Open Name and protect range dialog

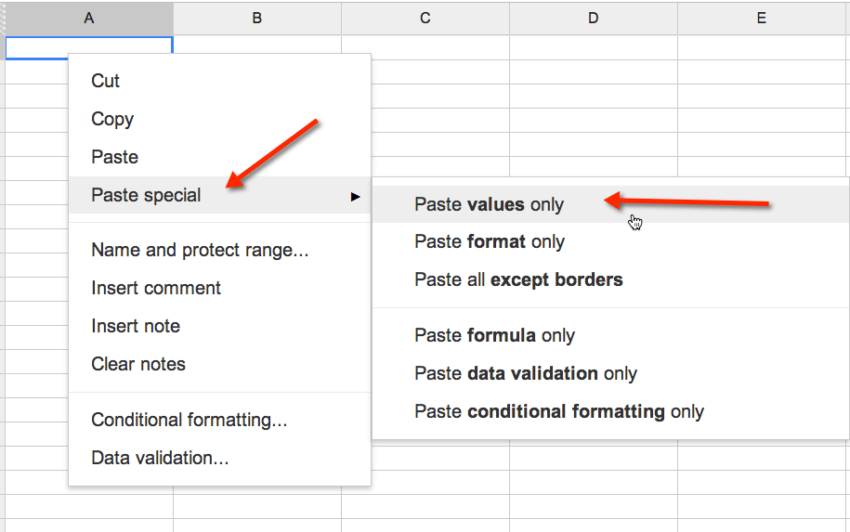click(220, 250)
